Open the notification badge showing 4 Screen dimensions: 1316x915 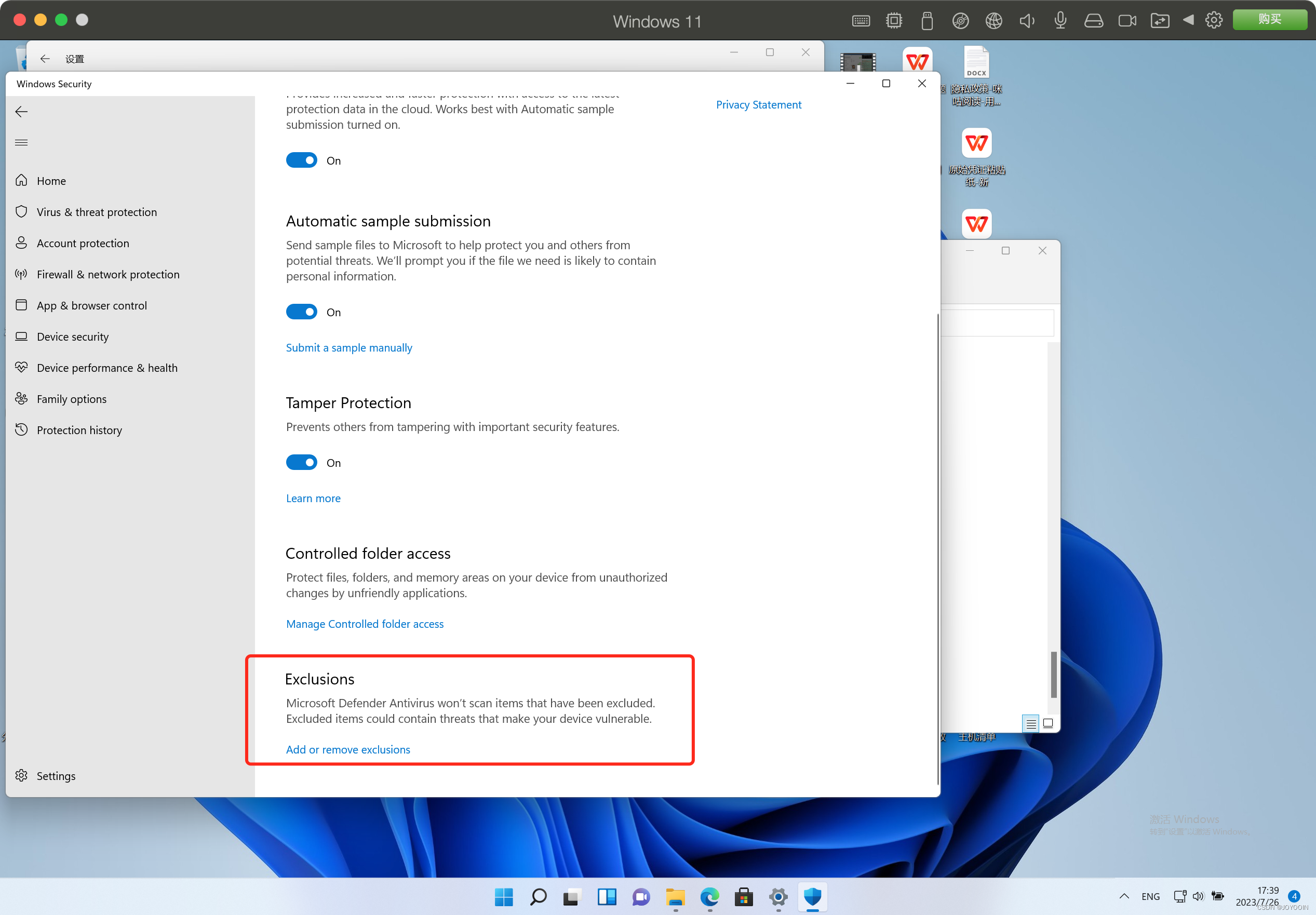click(x=1294, y=897)
